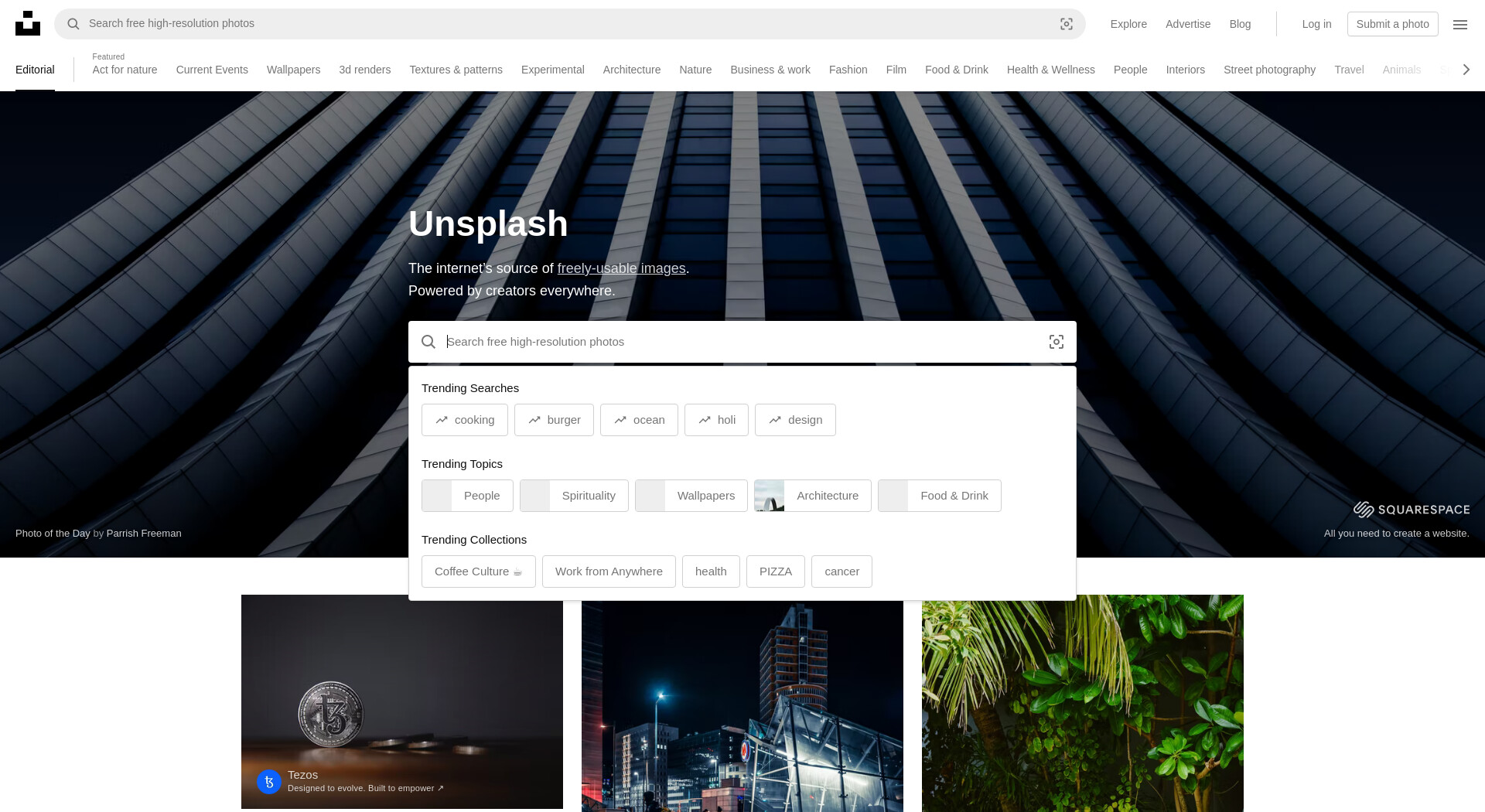Screen dimensions: 1485x812
Task: Open visual search in top search bar
Action: [1067, 24]
